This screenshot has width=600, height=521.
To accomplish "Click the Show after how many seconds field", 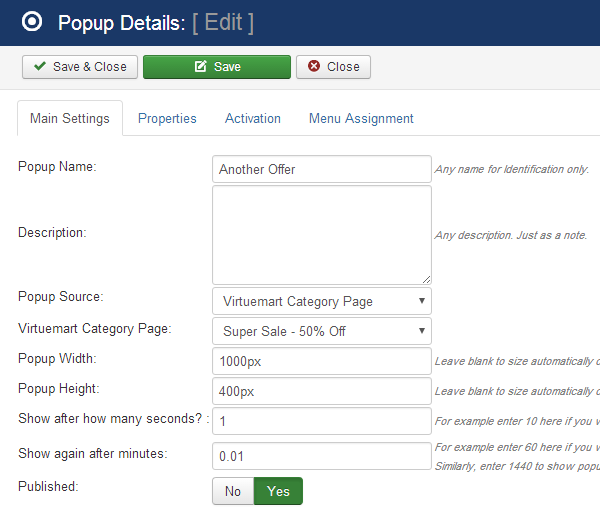I will click(x=321, y=421).
